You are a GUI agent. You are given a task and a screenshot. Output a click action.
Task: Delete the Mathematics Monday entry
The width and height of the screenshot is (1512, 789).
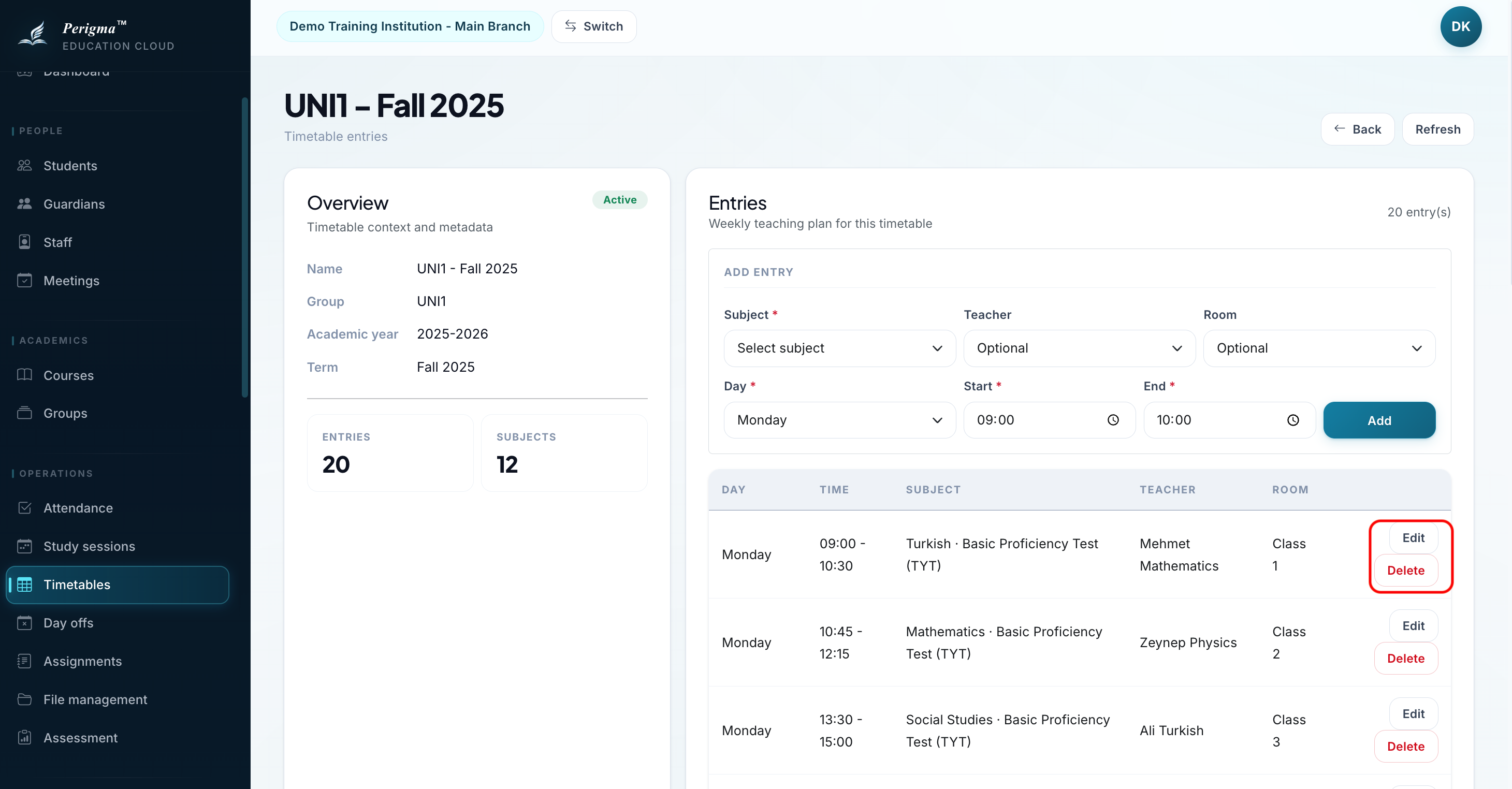(x=1405, y=658)
